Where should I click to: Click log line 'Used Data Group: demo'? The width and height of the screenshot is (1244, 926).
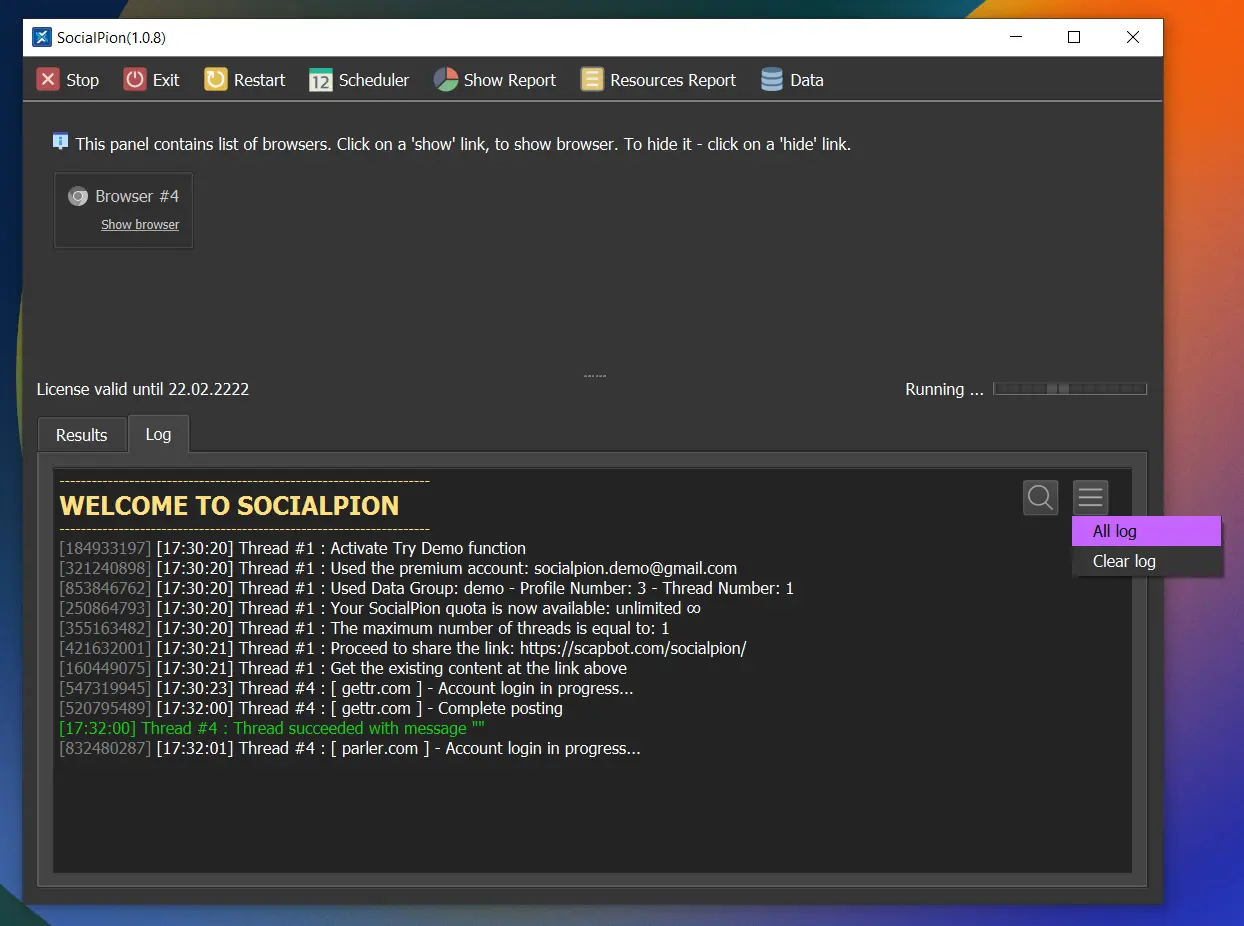click(427, 588)
